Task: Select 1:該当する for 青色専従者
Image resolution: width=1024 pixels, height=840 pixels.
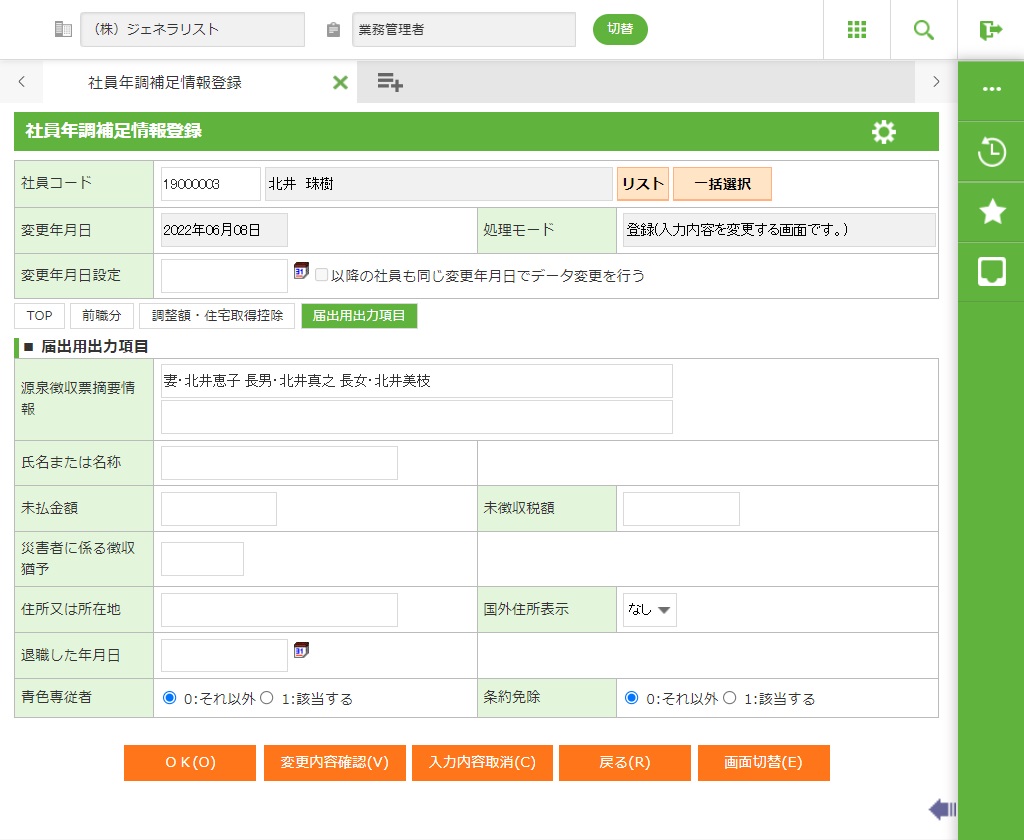Action: click(x=267, y=698)
